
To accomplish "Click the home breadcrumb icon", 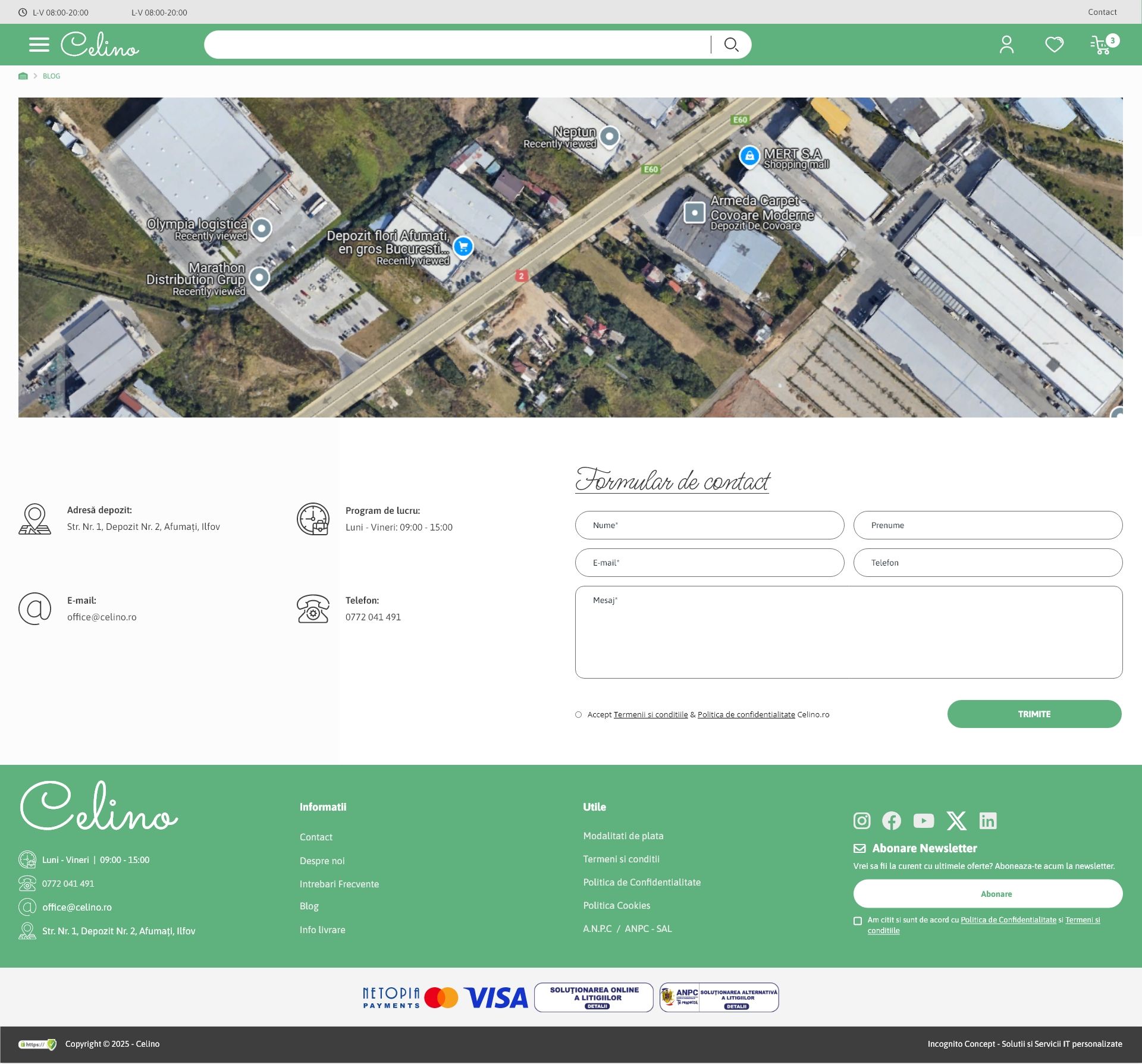I will pyautogui.click(x=23, y=76).
